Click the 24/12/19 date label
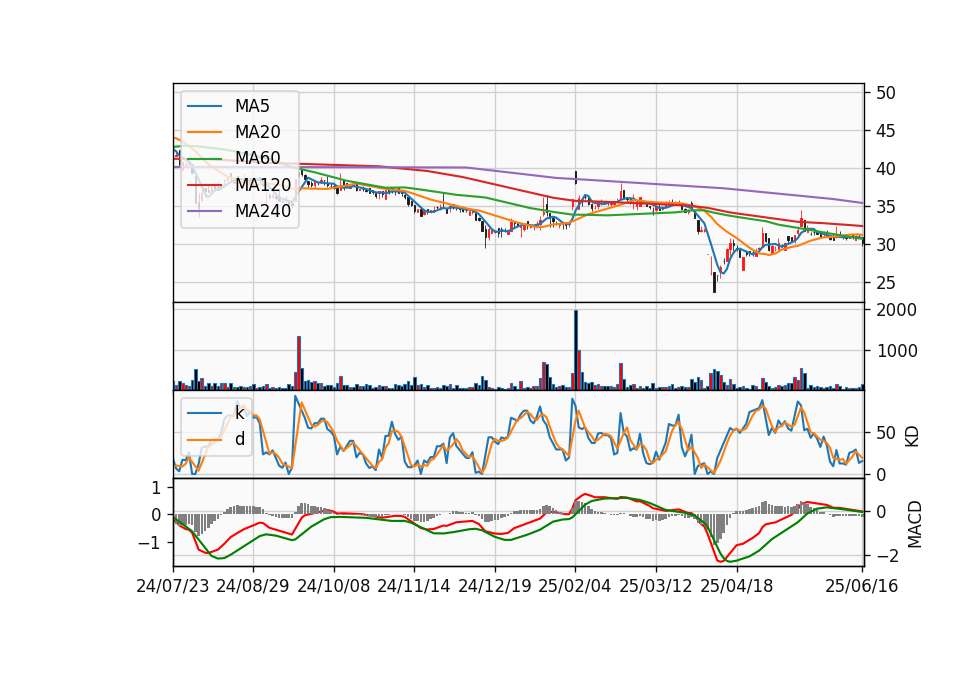960x690 pixels. (x=495, y=586)
